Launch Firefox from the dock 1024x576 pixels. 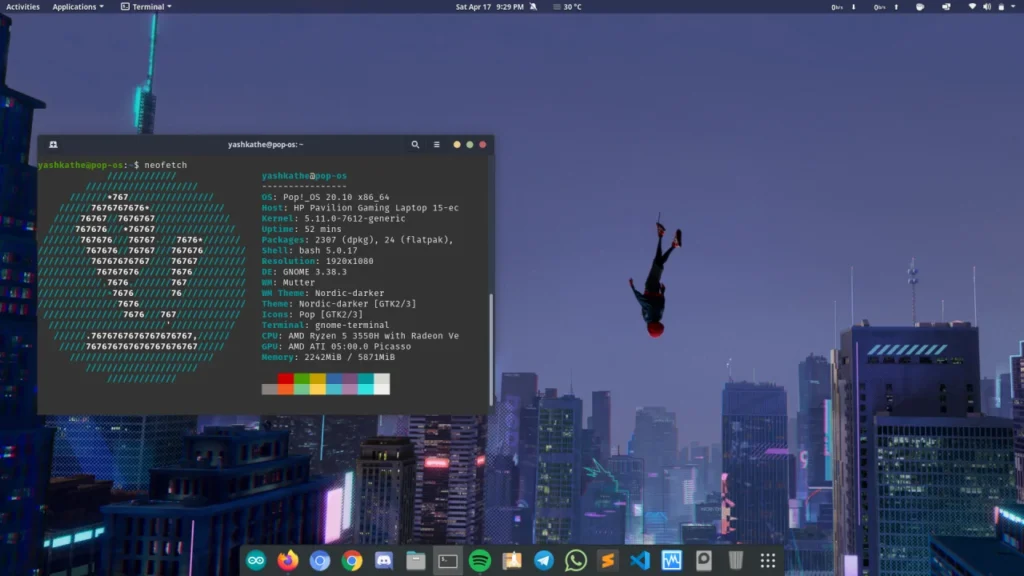288,560
